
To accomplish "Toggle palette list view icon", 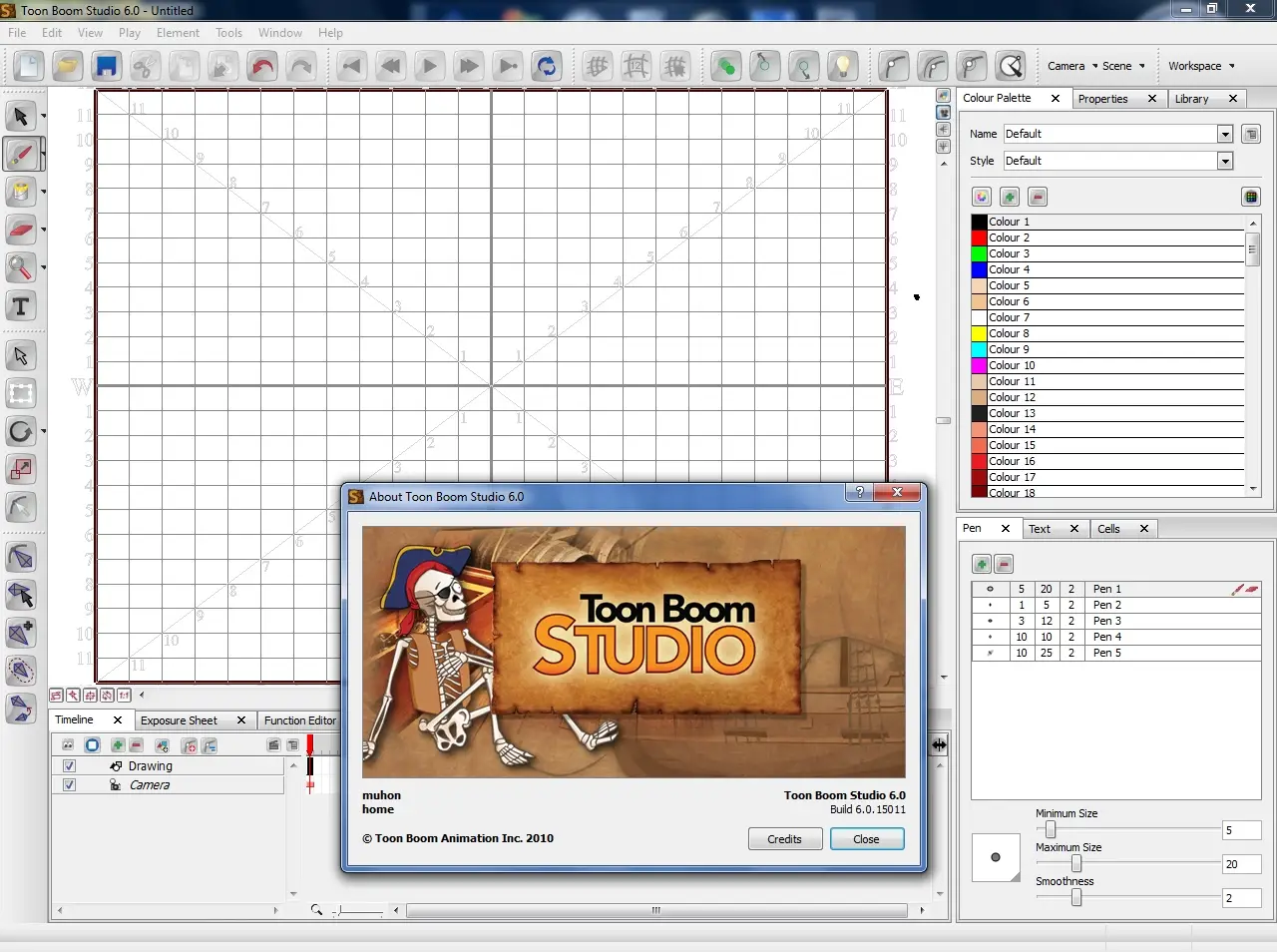I will point(1251,197).
